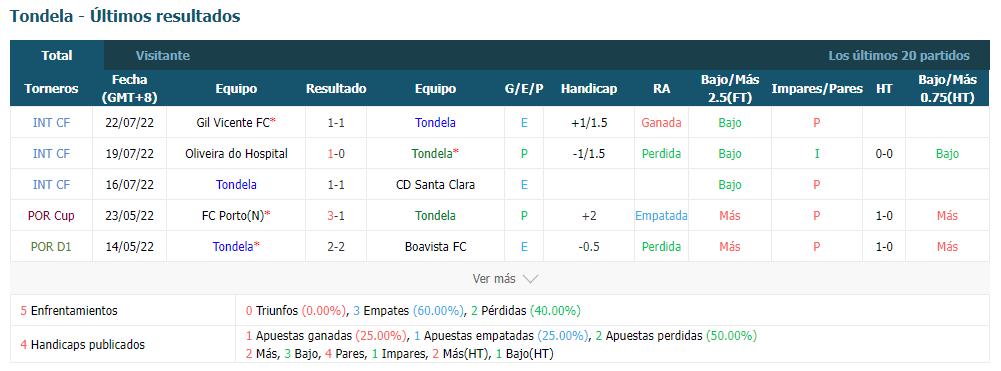Screen dimensions: 1001x371
Task: Open the POR D1 tournament link
Action: [51, 246]
